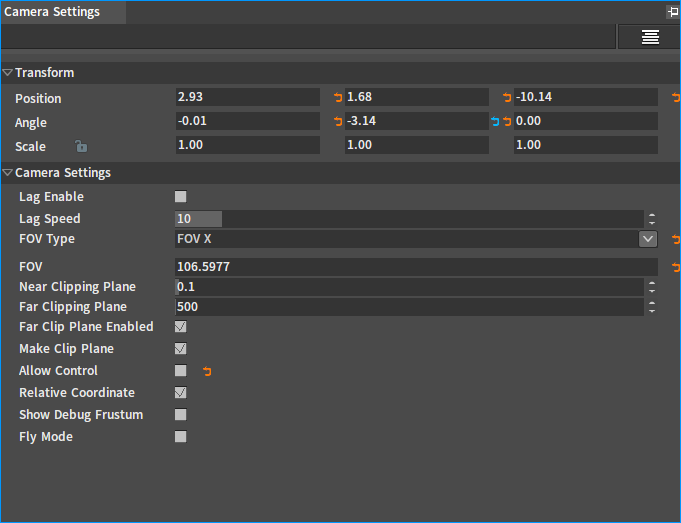This screenshot has width=681, height=523.
Task: Uncheck Far Clip Plane Enabled
Action: [x=181, y=327]
